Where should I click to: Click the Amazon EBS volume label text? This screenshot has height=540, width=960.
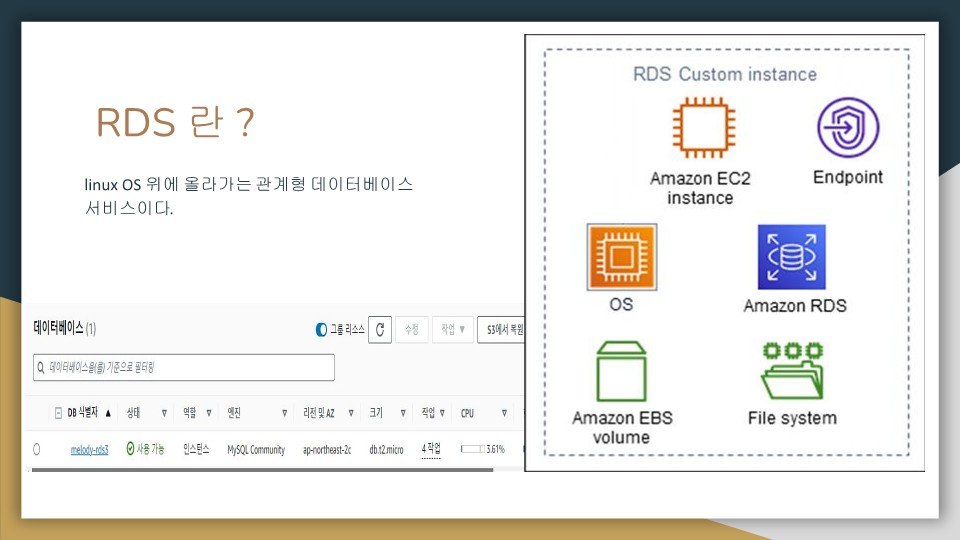point(622,427)
